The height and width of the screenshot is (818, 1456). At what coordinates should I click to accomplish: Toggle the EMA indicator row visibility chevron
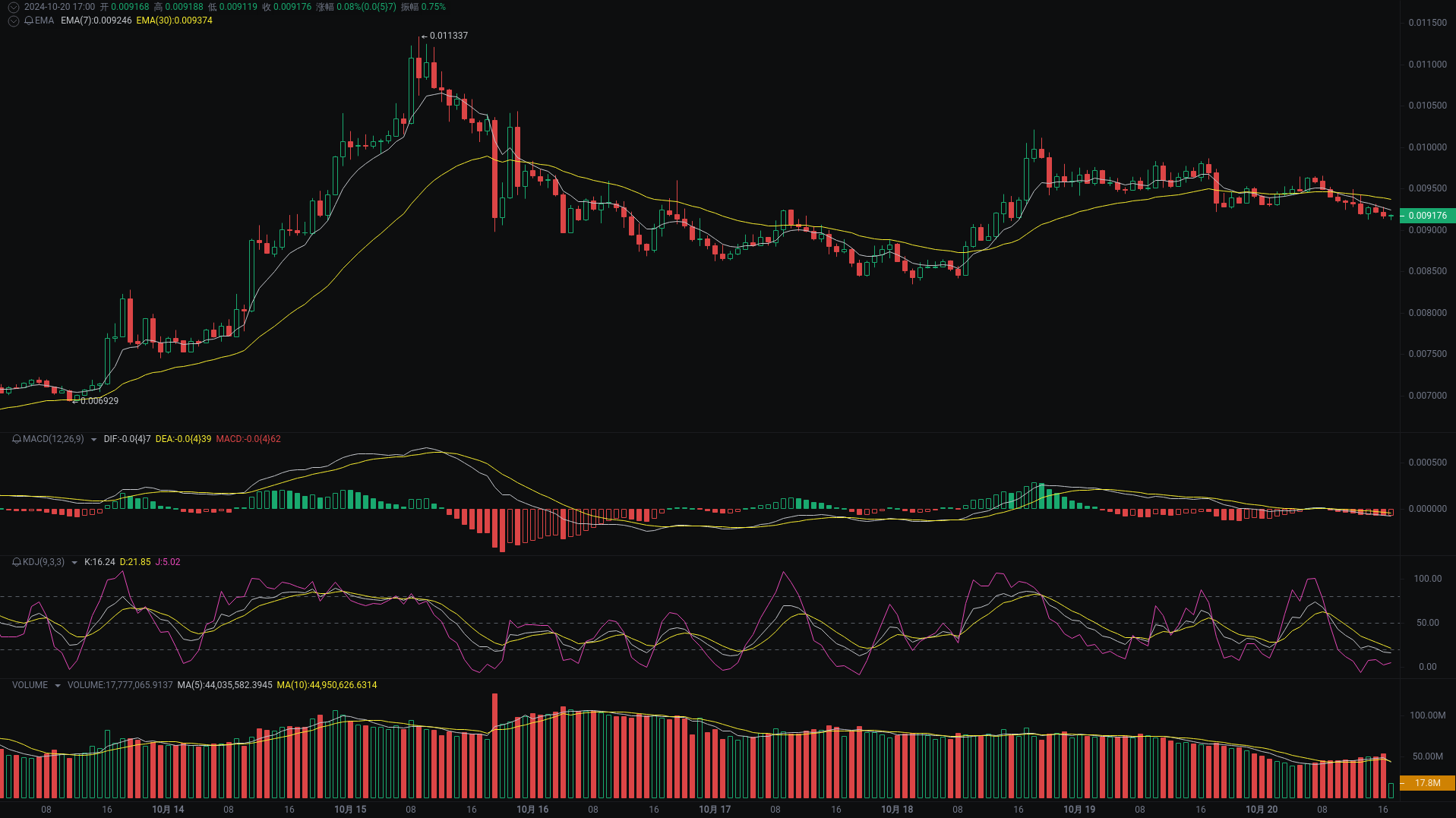pos(12,22)
